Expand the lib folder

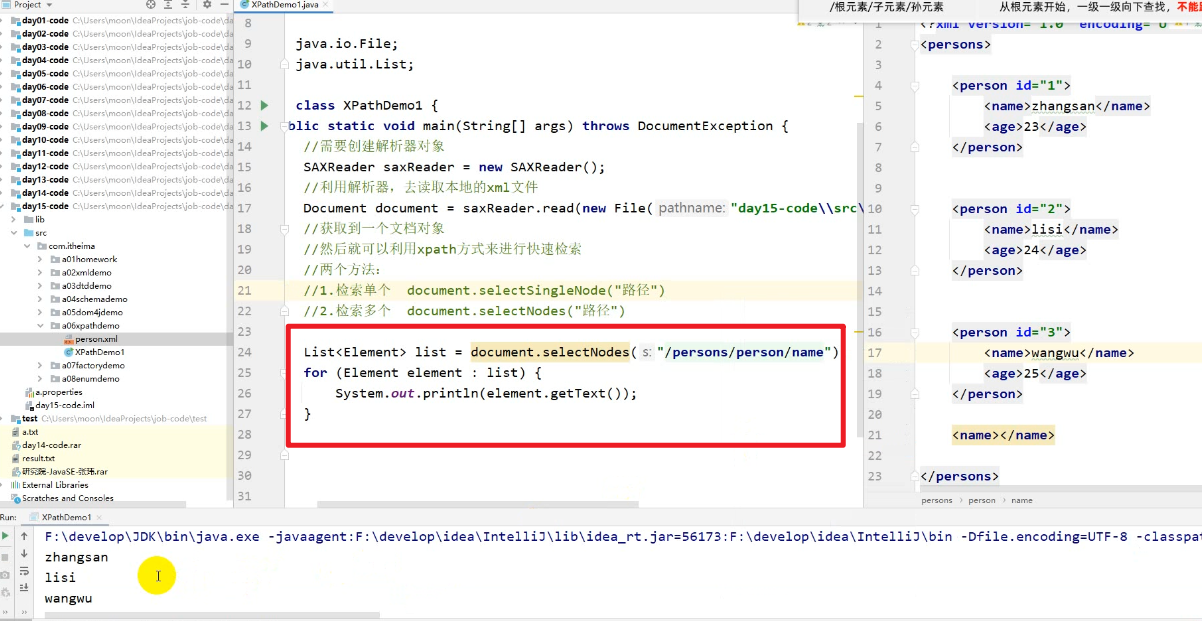click(14, 219)
